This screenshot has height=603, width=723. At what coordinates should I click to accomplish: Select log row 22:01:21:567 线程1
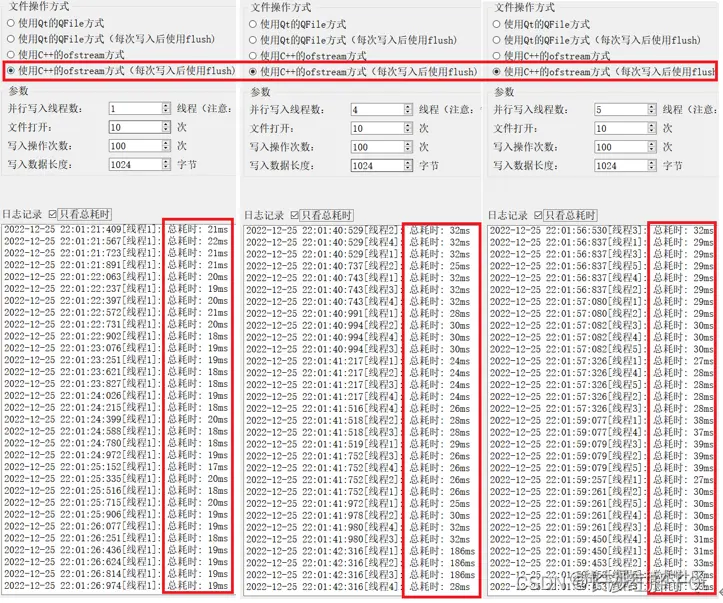(116, 241)
